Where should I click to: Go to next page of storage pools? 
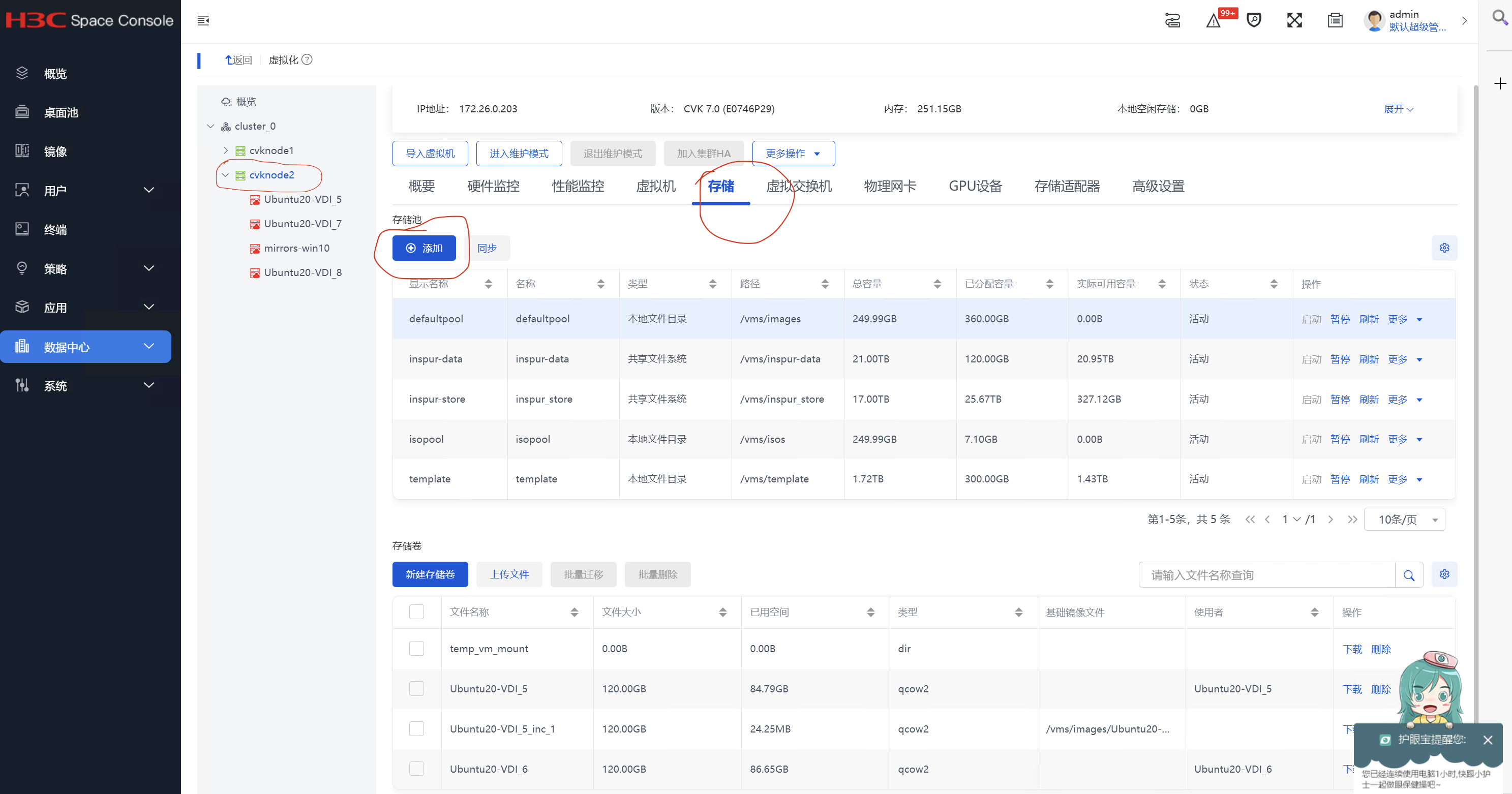click(1330, 520)
